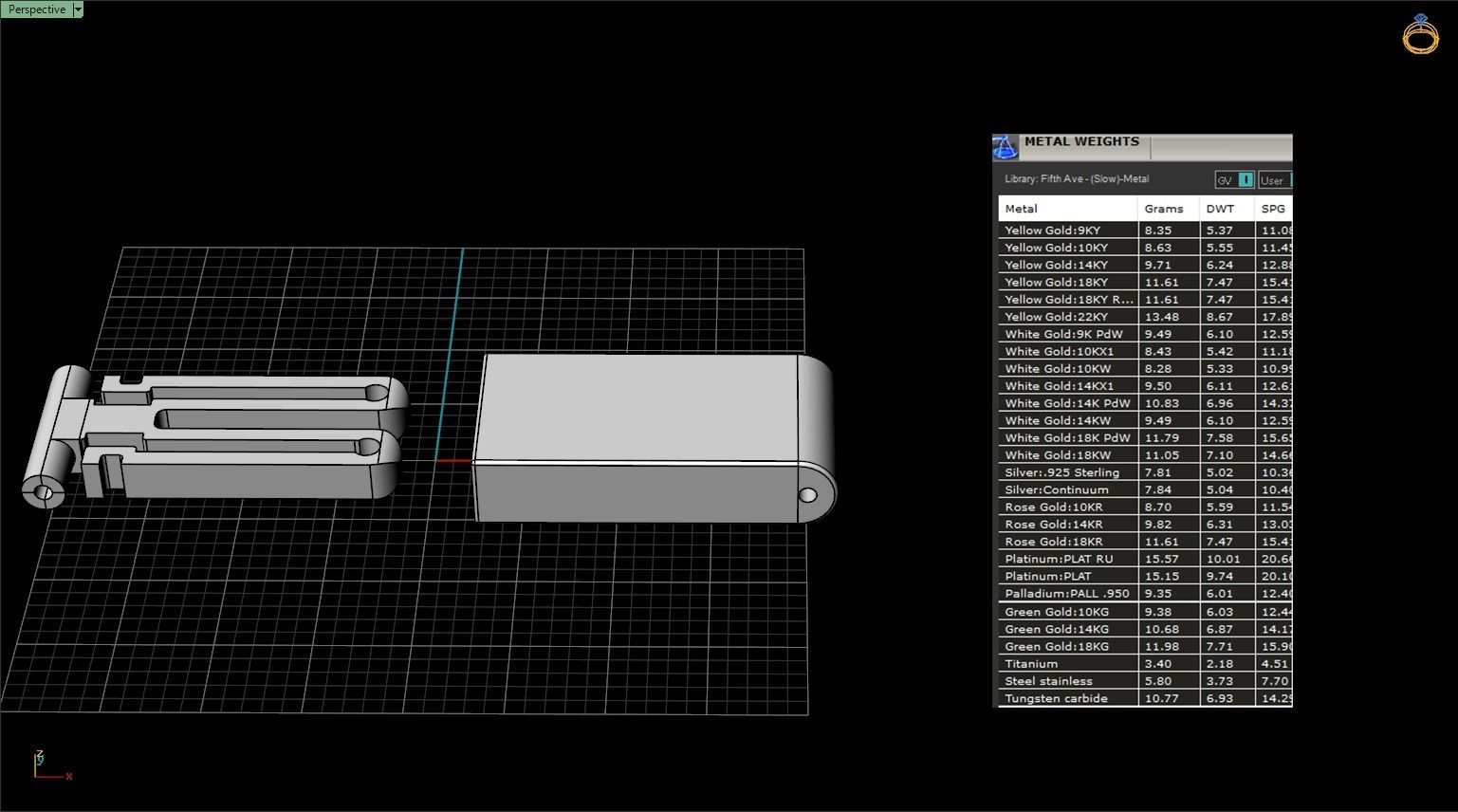
Task: Select the White Gold:10KW row
Action: (1145, 369)
